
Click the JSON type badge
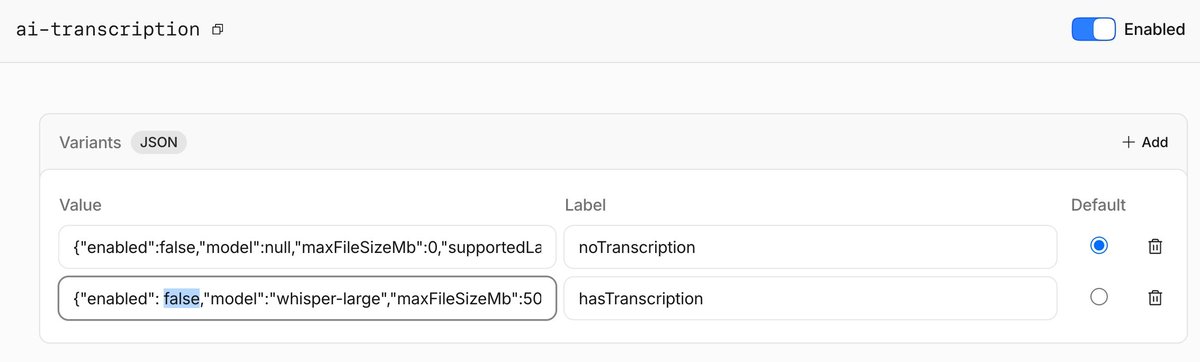[158, 142]
